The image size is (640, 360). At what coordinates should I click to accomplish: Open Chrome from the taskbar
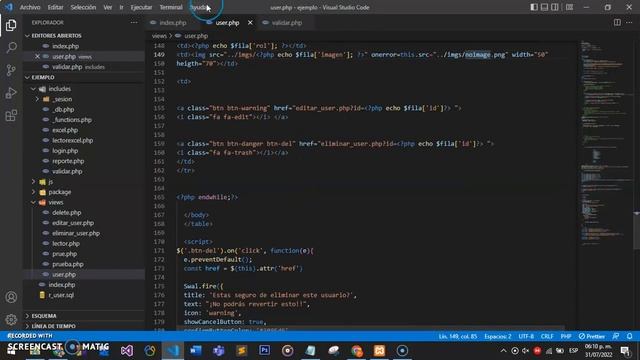click(x=356, y=351)
